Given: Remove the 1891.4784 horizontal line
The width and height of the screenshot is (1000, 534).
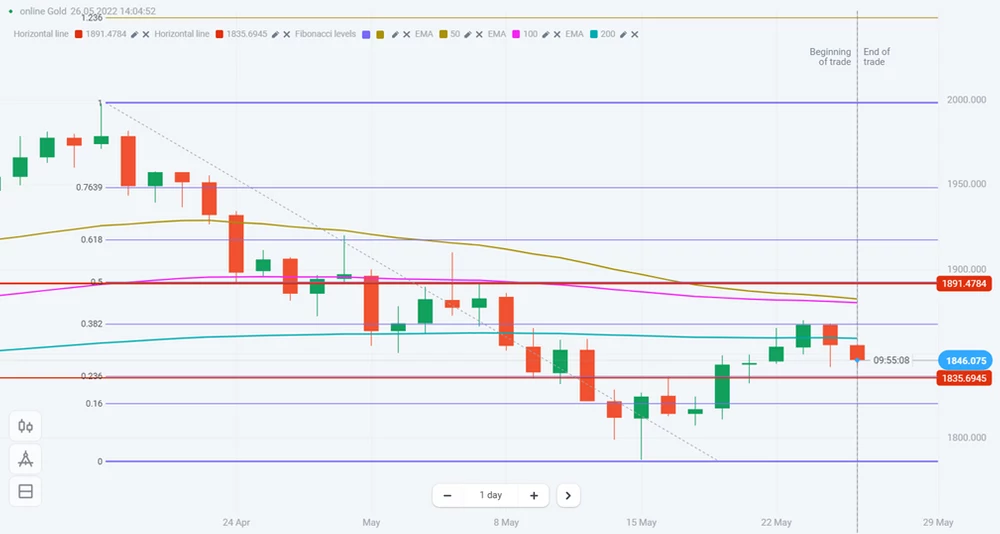Looking at the screenshot, I should click(146, 34).
